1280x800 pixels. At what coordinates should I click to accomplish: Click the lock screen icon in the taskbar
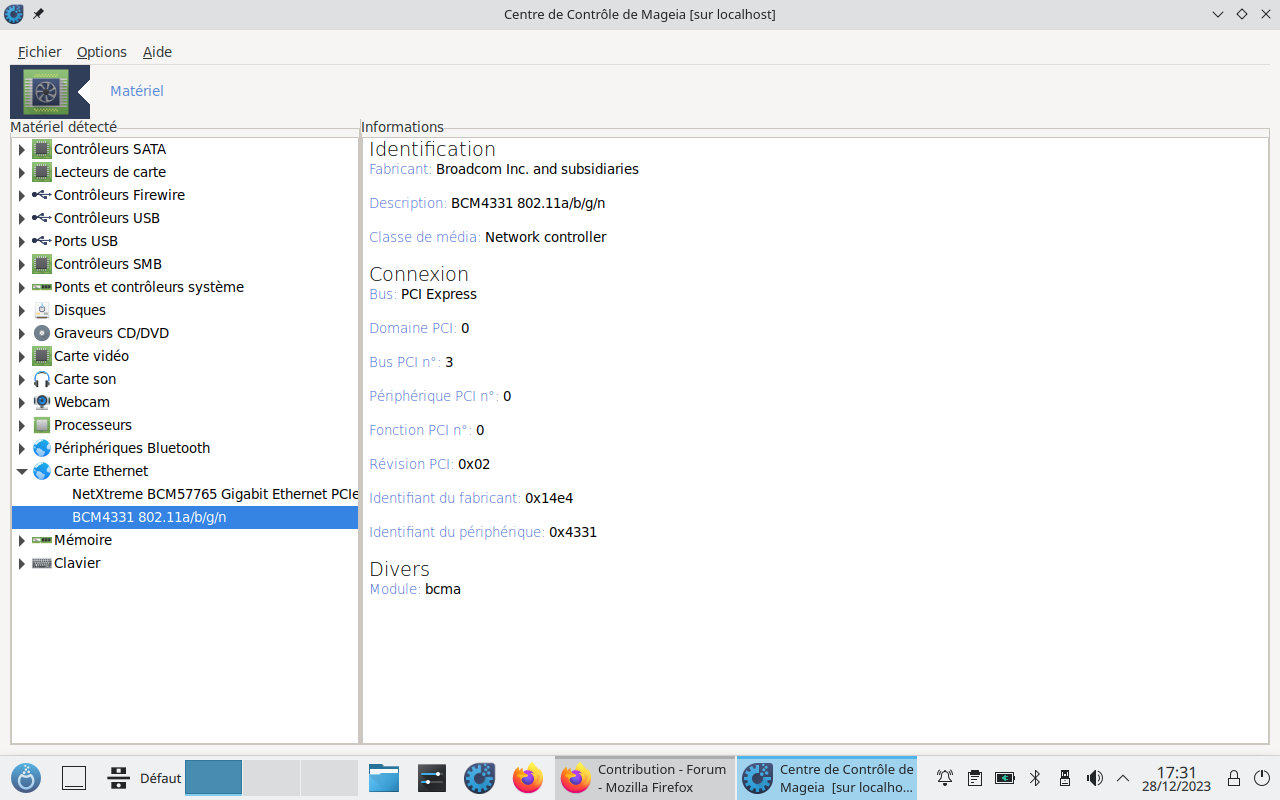(x=1234, y=778)
